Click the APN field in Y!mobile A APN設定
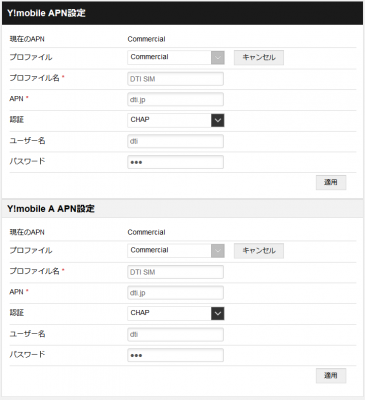Viewport: 365px width, 400px height. click(175, 293)
